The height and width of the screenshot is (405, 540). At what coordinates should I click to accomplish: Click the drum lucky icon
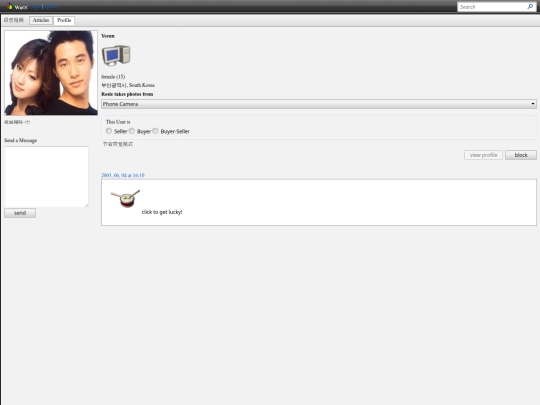coord(125,198)
